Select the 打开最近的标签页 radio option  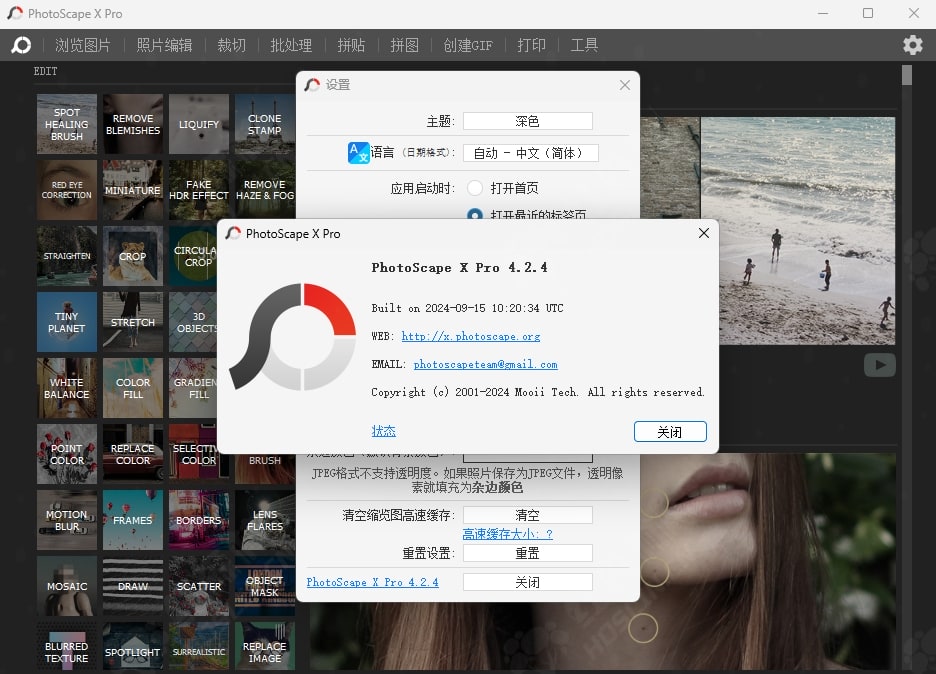(x=475, y=214)
